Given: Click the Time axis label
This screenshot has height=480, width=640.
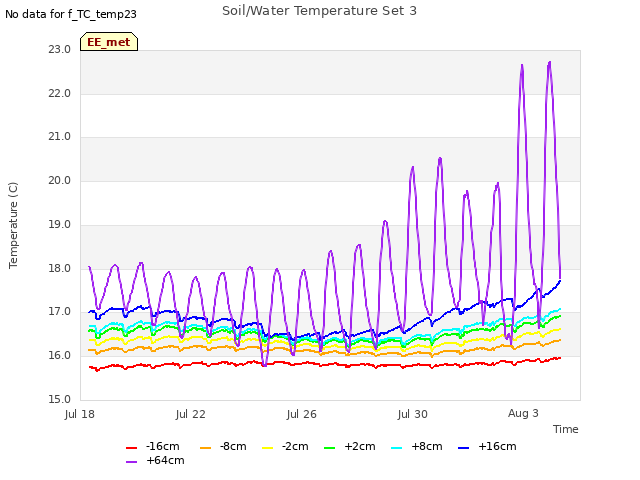Looking at the screenshot, I should click(566, 429).
